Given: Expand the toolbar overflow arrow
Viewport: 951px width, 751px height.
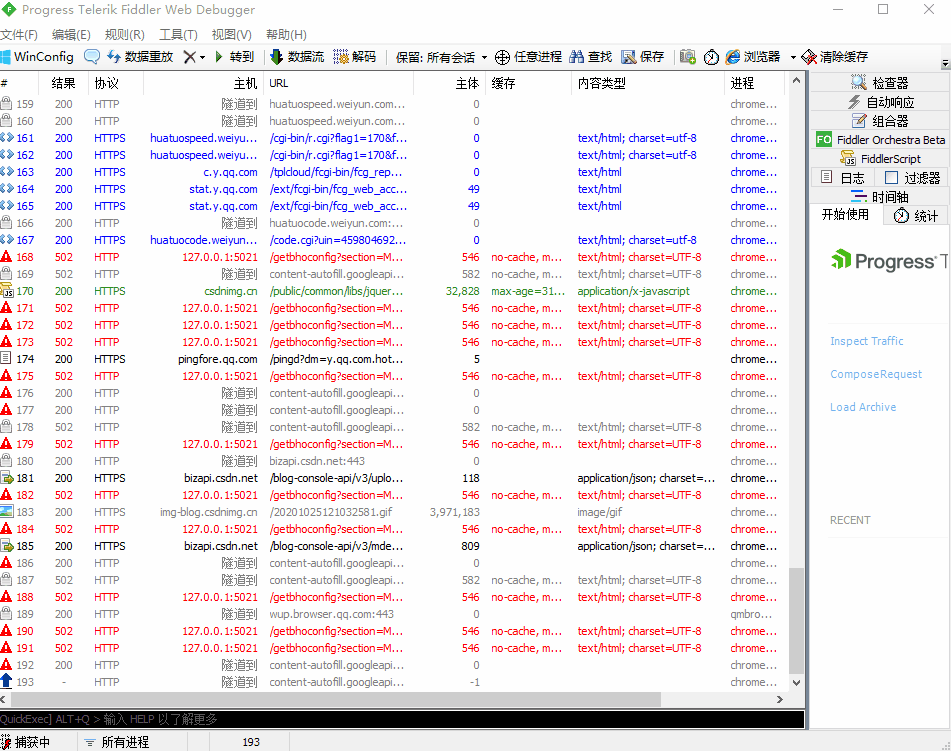Looking at the screenshot, I should [945, 63].
